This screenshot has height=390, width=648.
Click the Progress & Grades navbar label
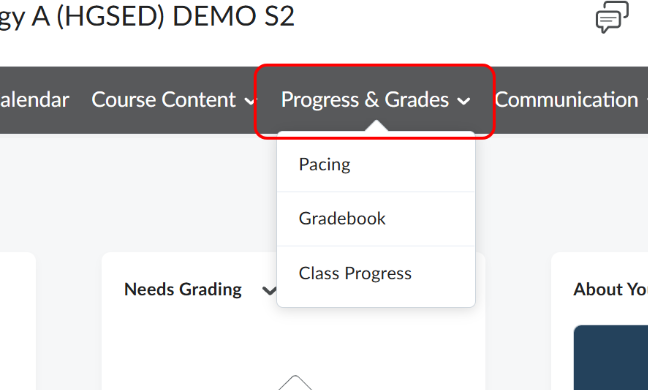365,100
